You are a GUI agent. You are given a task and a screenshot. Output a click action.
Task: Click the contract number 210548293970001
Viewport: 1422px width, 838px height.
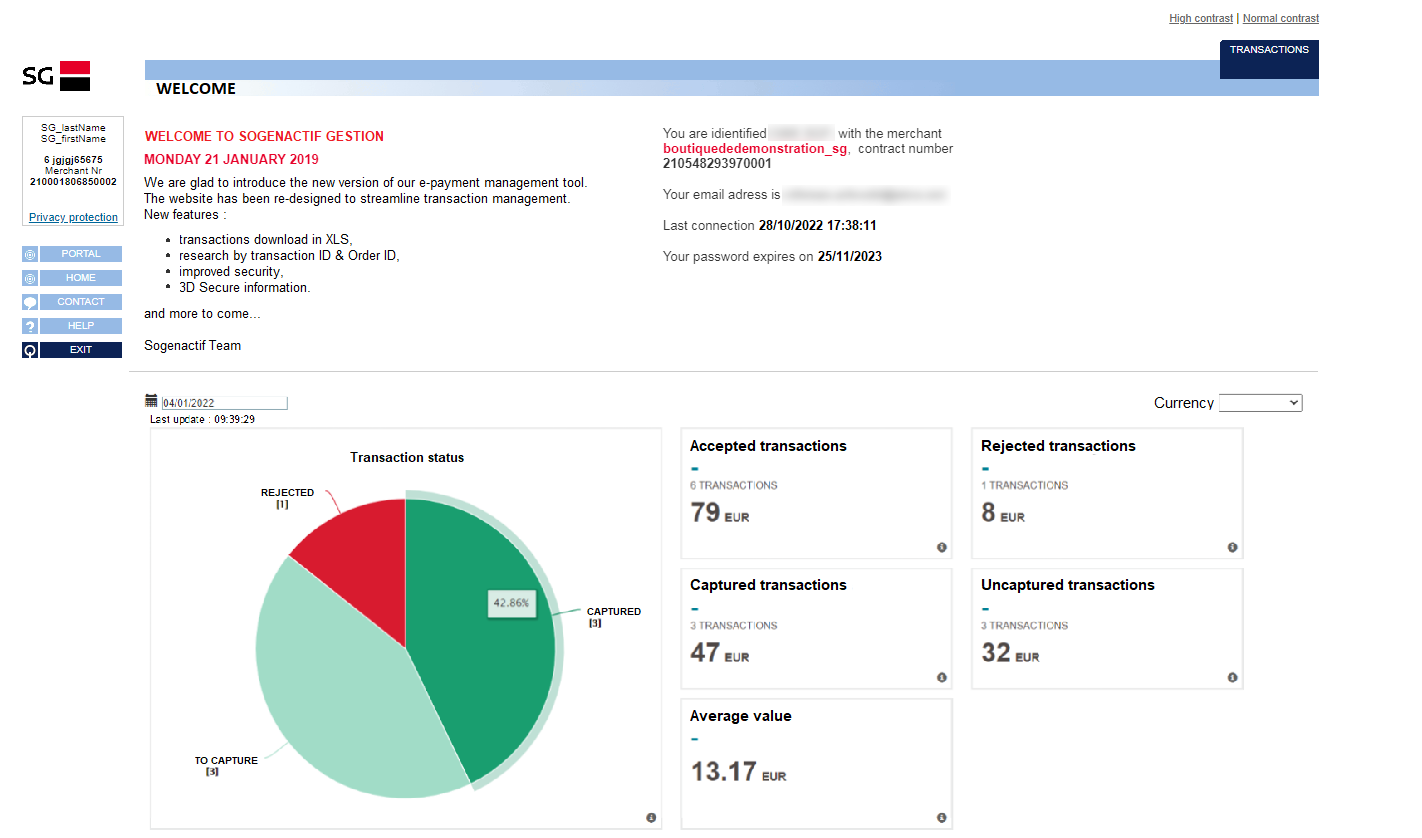point(717,163)
